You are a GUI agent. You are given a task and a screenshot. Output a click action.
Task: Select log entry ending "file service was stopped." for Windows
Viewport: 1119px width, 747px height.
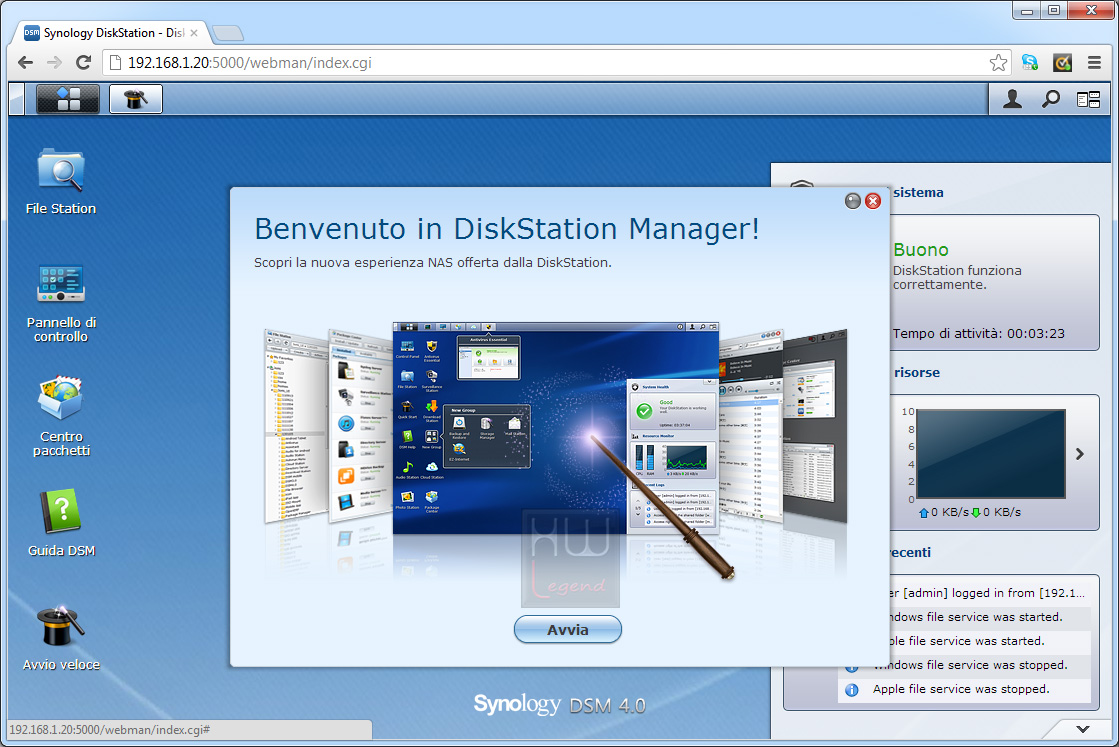(971, 665)
